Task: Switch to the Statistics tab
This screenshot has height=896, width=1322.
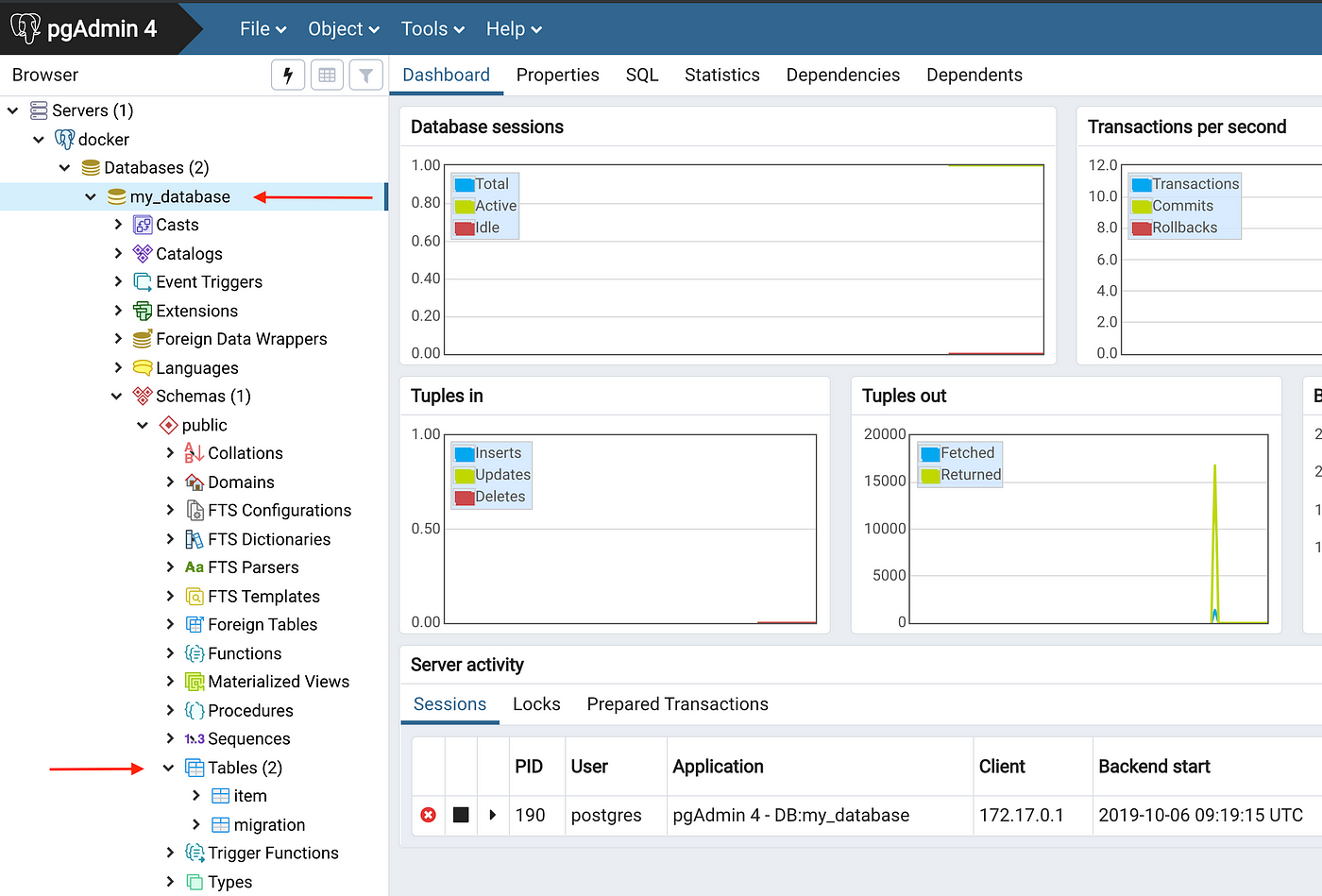Action: point(722,75)
